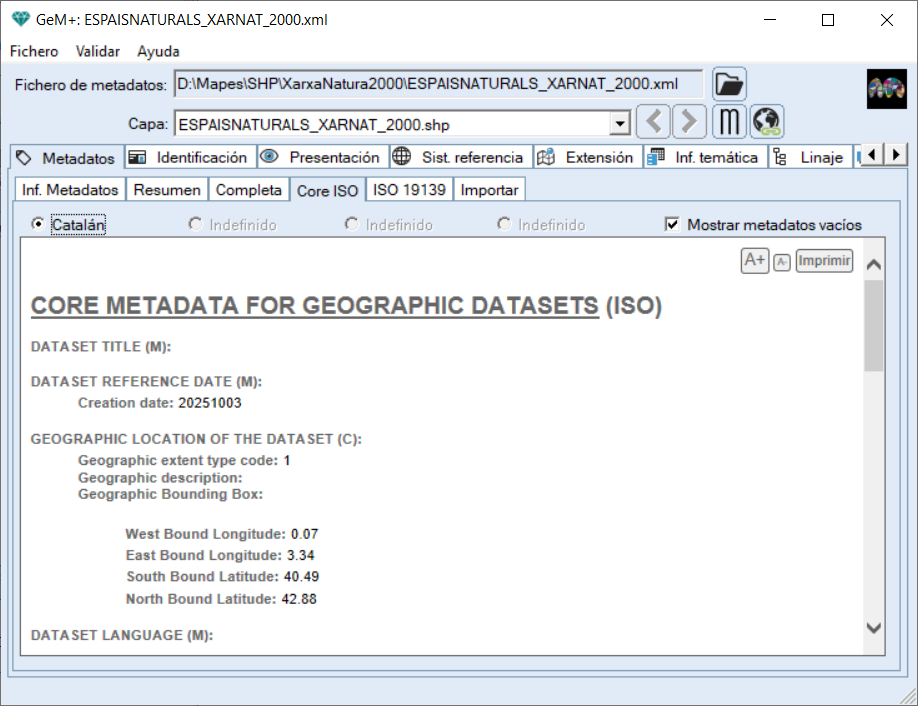Decrease text size with A- button

[x=782, y=262]
